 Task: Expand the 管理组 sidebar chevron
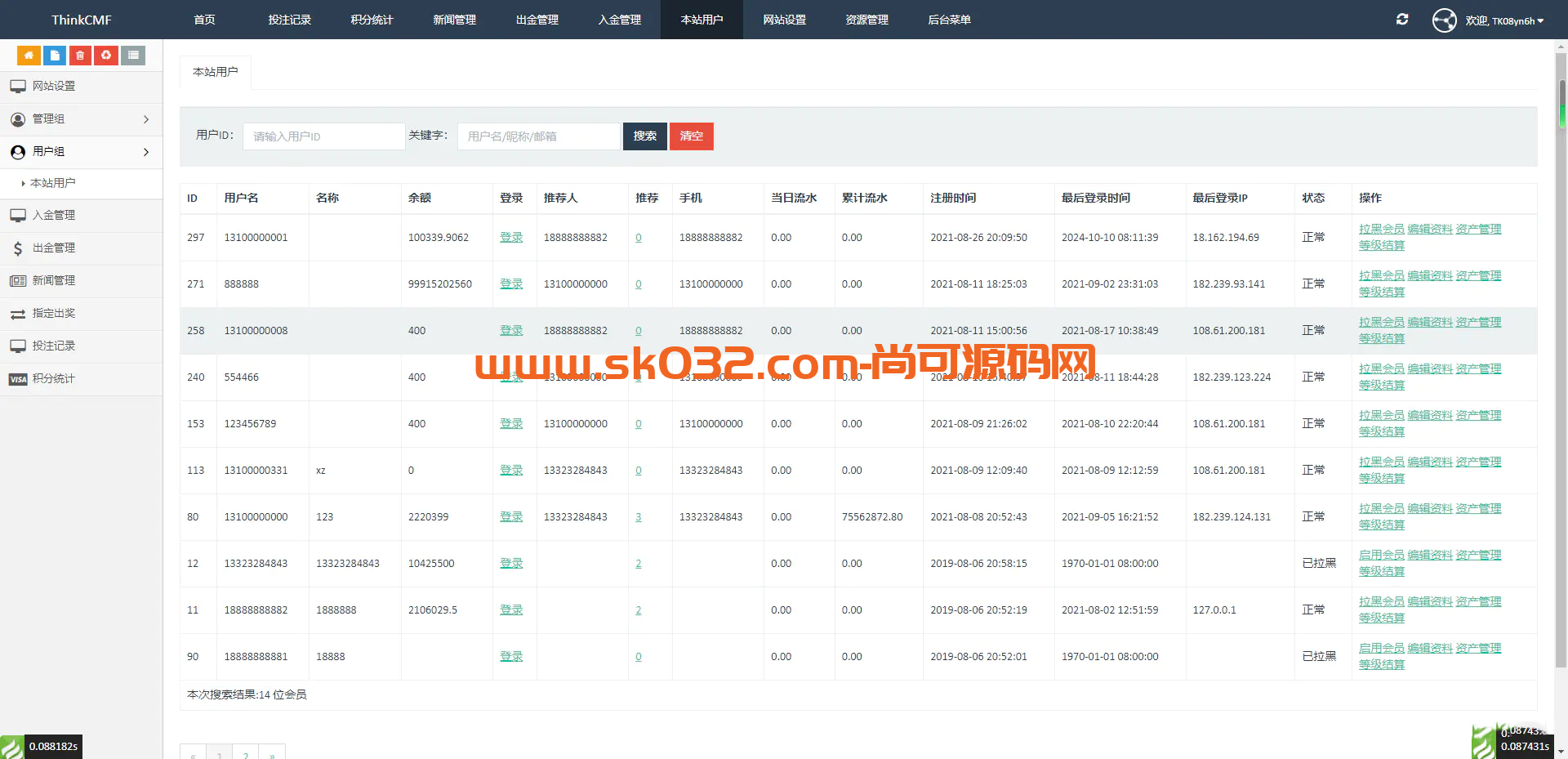click(146, 119)
